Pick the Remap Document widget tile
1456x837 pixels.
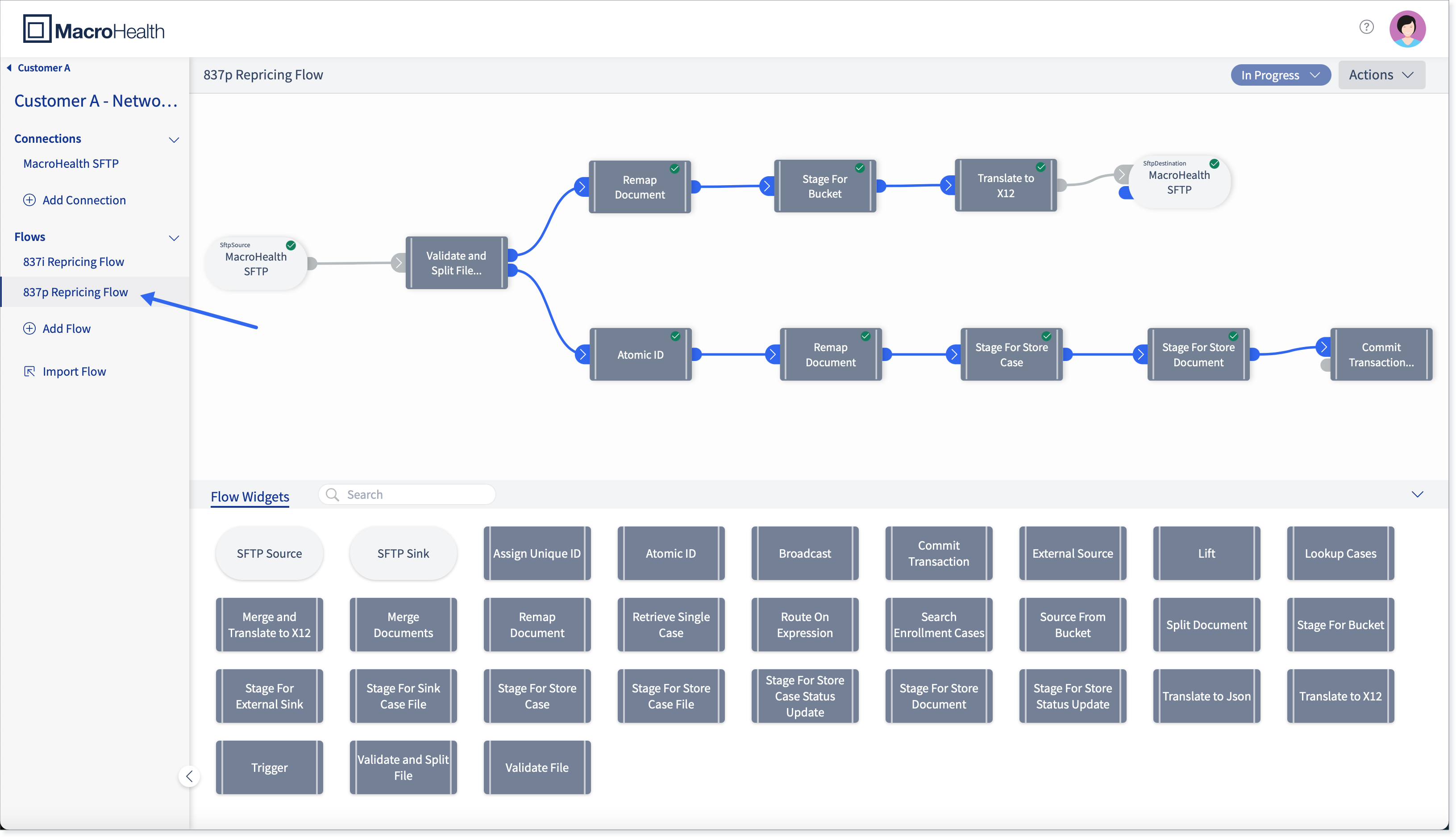point(537,624)
